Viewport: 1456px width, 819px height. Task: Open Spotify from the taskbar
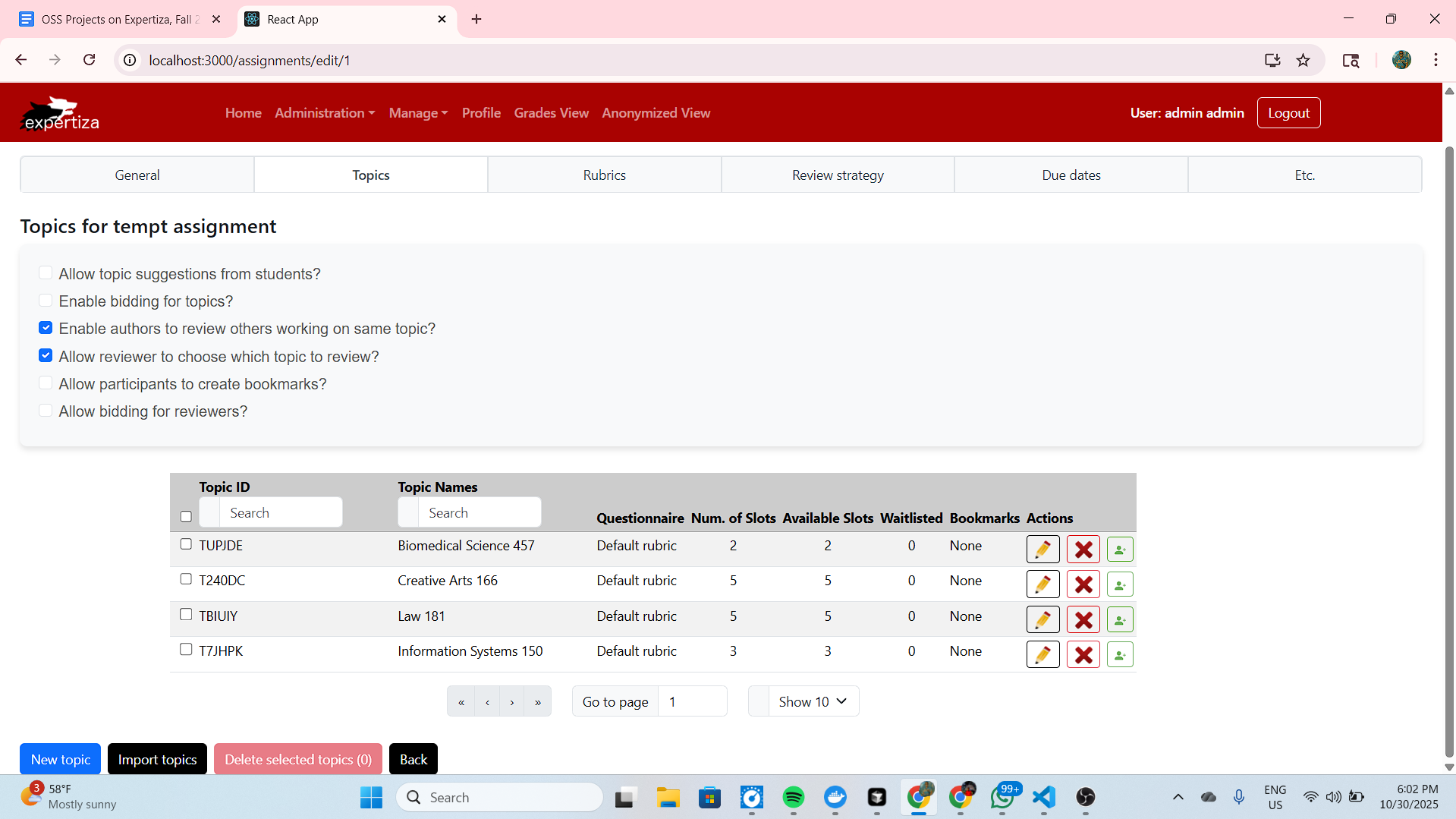tap(793, 797)
